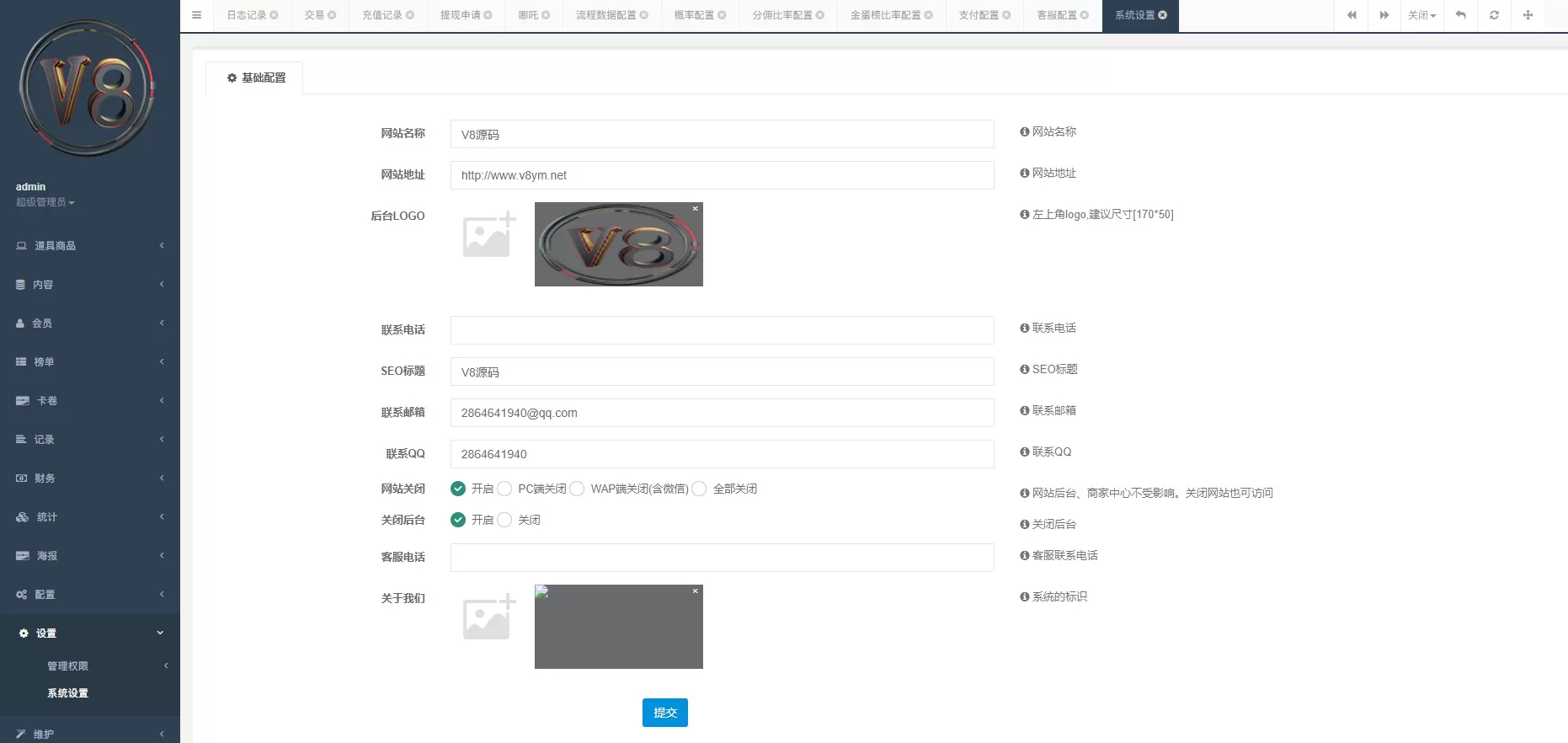Open 系统设置 in the sidebar
1568x743 pixels.
[x=67, y=692]
